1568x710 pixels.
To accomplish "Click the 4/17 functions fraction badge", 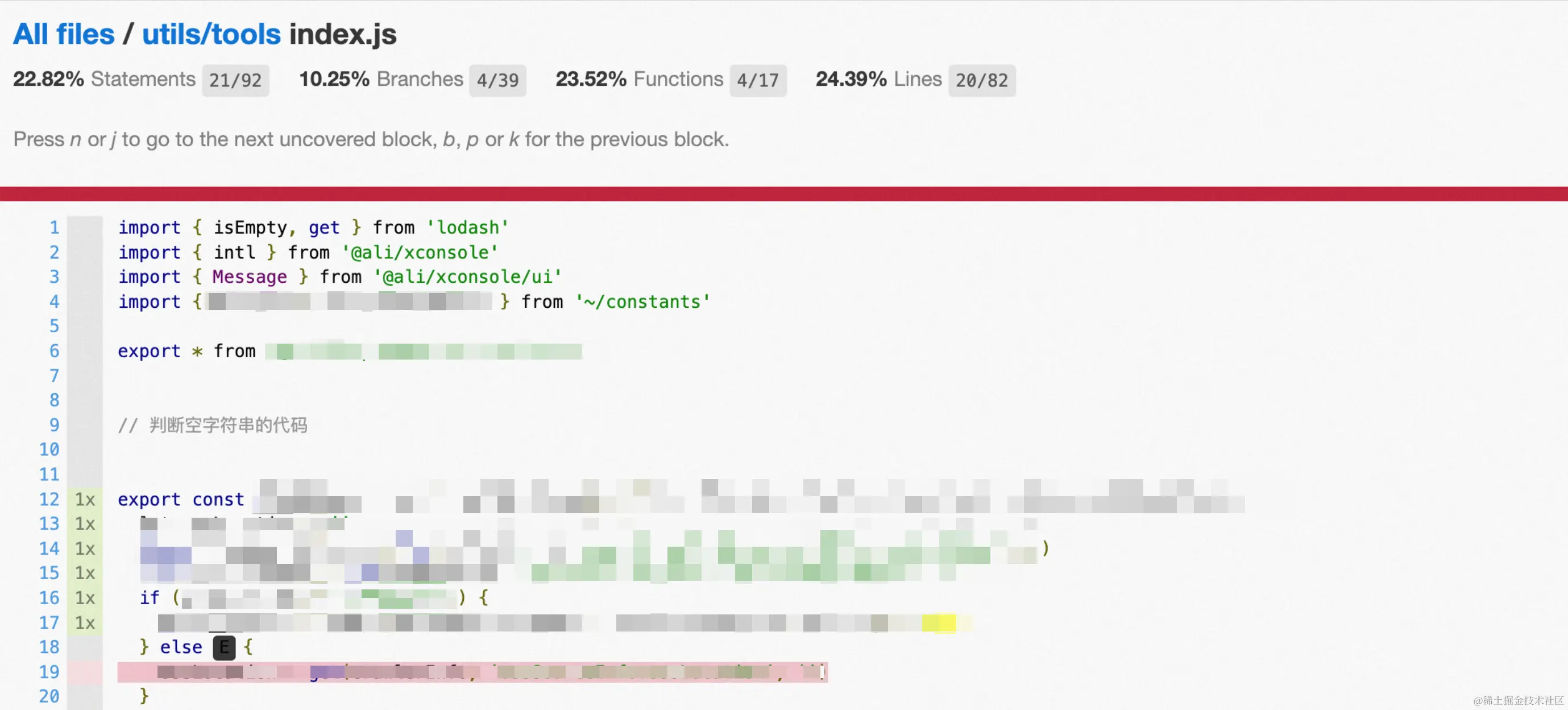I will coord(757,80).
